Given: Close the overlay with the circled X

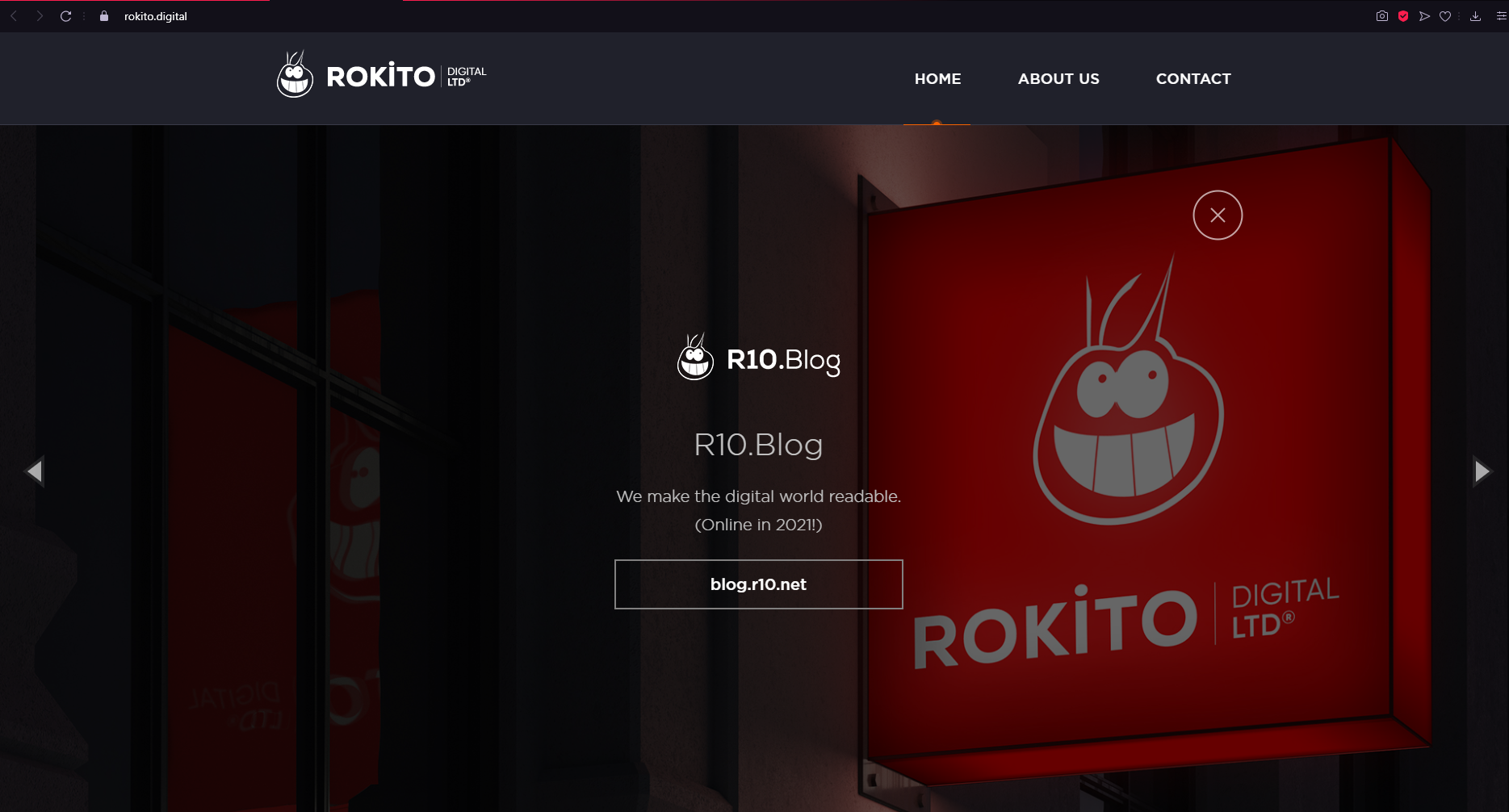Looking at the screenshot, I should tap(1218, 215).
